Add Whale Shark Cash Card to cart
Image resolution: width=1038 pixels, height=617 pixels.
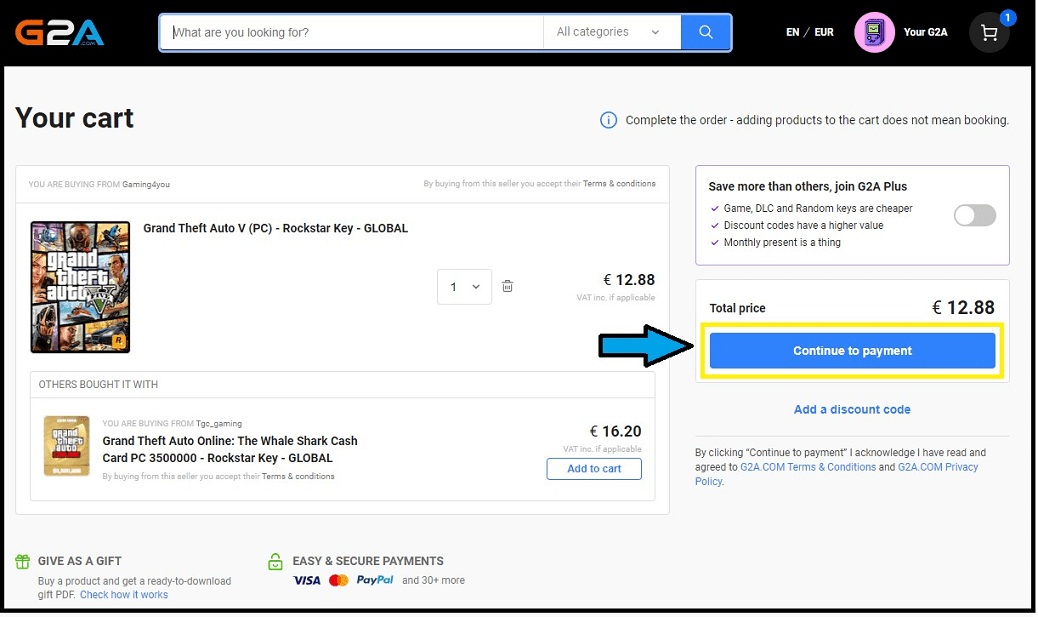594,469
